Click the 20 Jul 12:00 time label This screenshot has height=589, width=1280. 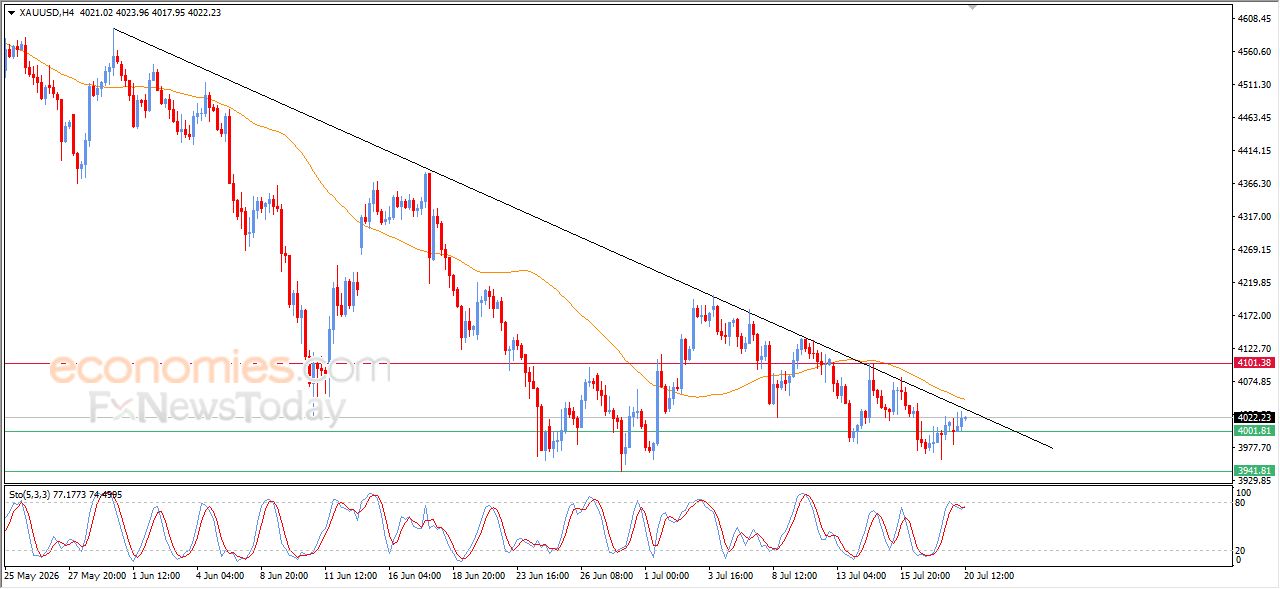click(x=989, y=576)
